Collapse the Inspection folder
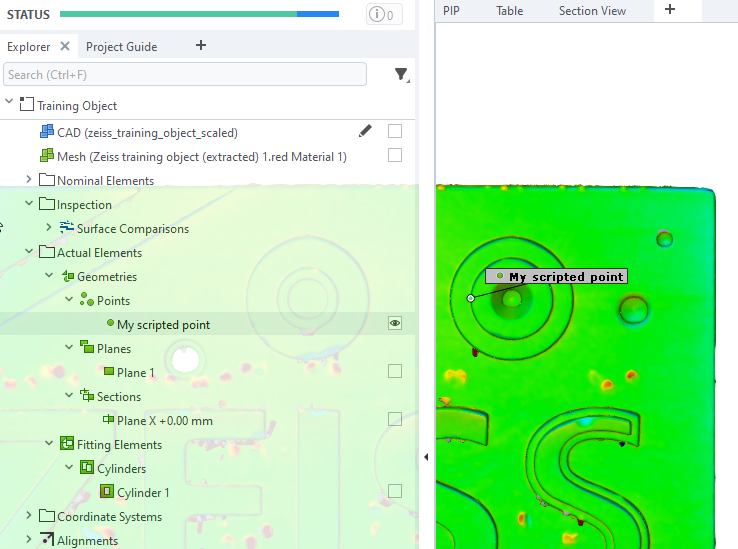 28,204
